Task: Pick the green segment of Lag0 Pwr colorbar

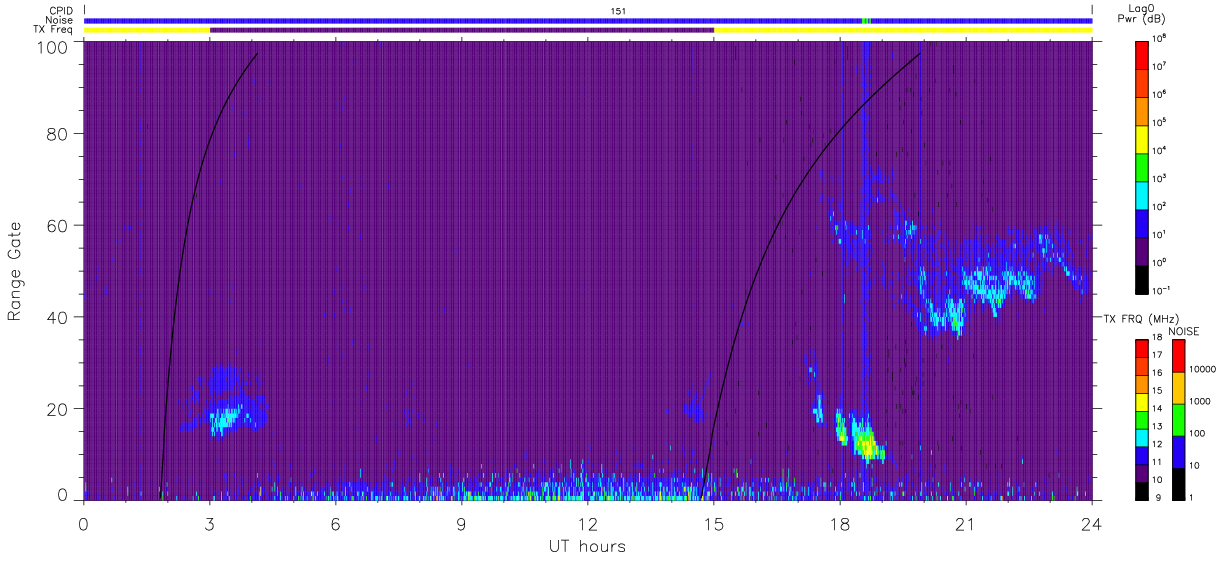Action: (x=1142, y=165)
